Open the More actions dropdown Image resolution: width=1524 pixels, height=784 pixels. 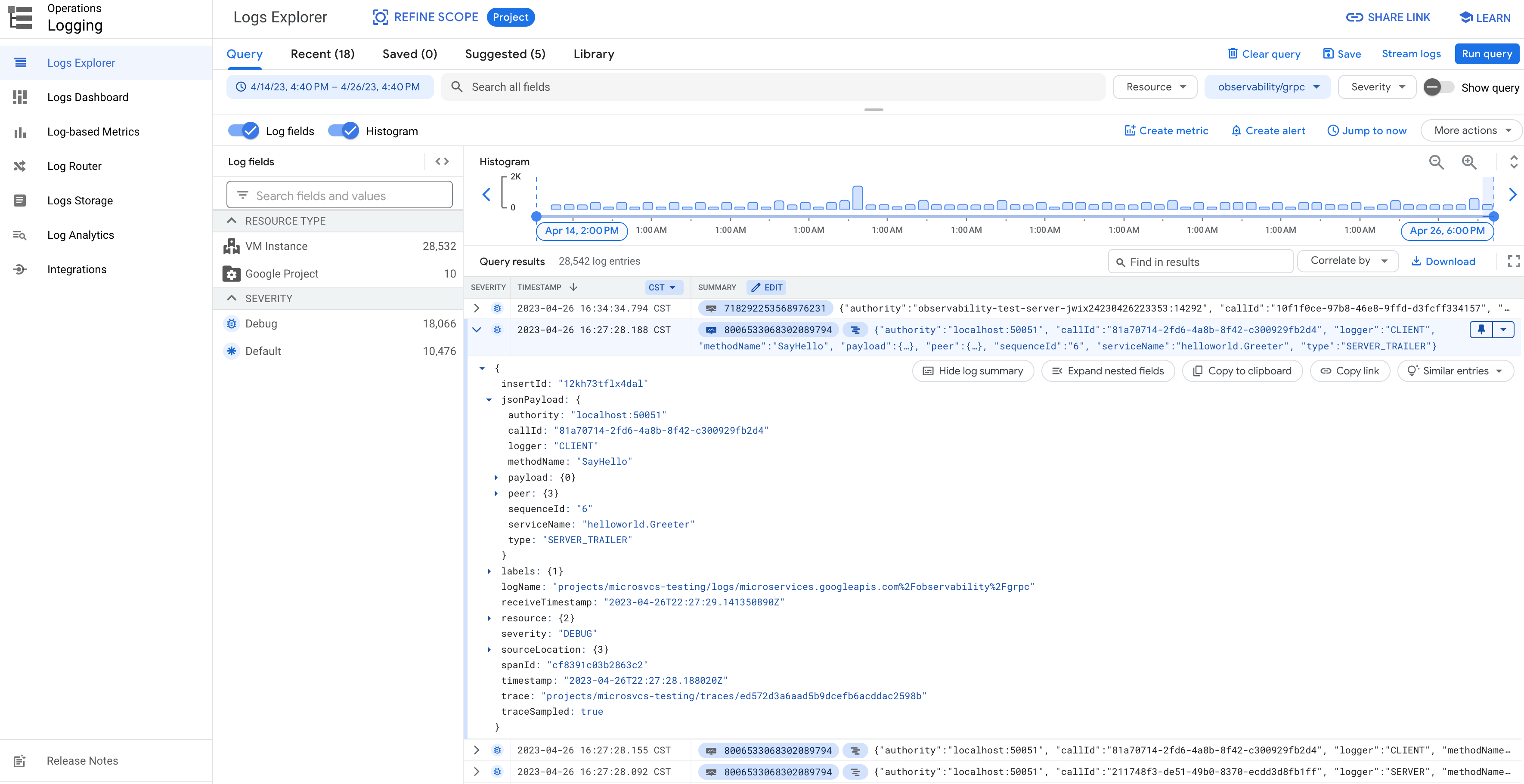[x=1471, y=131]
